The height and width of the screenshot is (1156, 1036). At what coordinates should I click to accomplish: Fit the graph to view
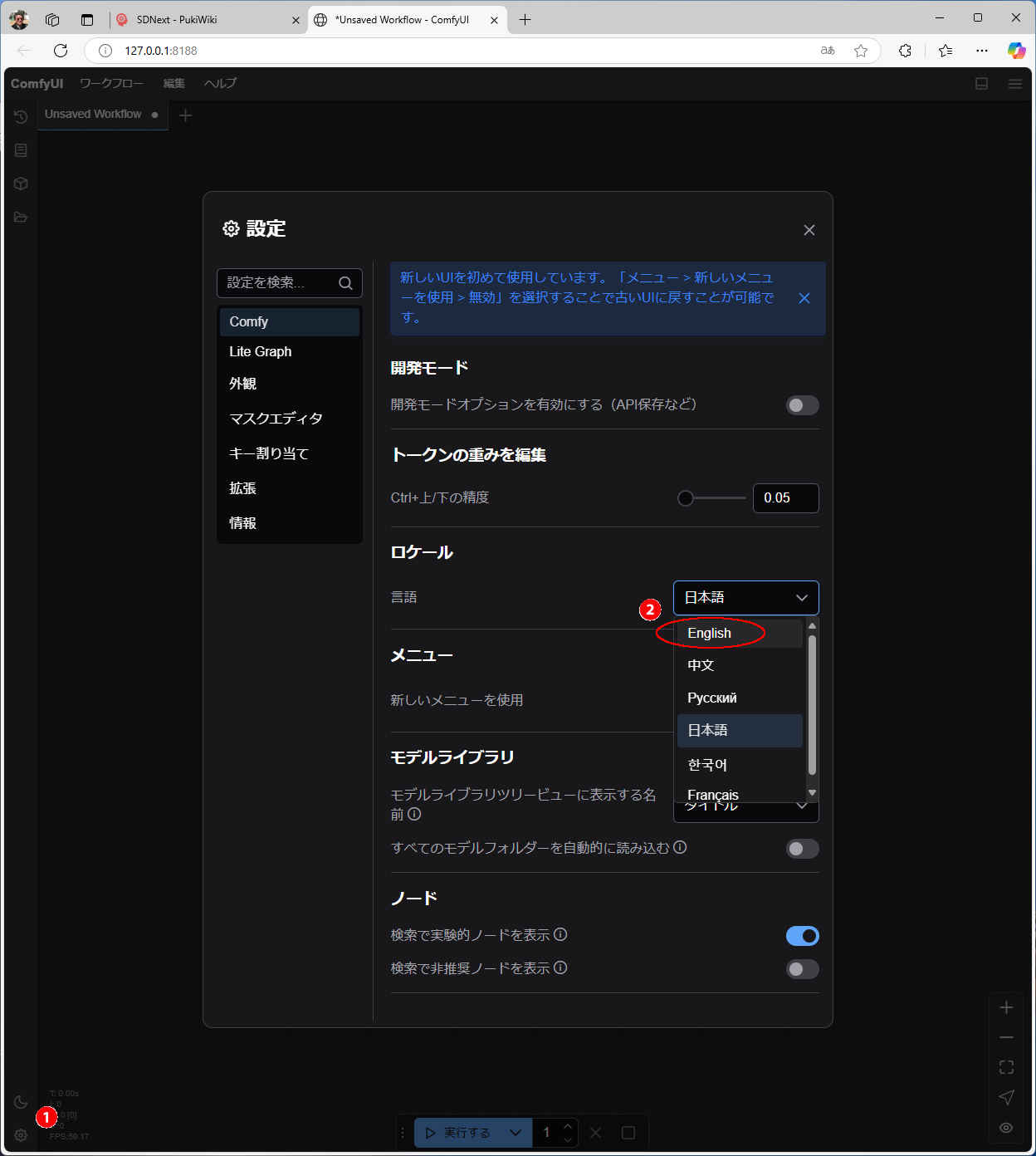(1006, 1066)
